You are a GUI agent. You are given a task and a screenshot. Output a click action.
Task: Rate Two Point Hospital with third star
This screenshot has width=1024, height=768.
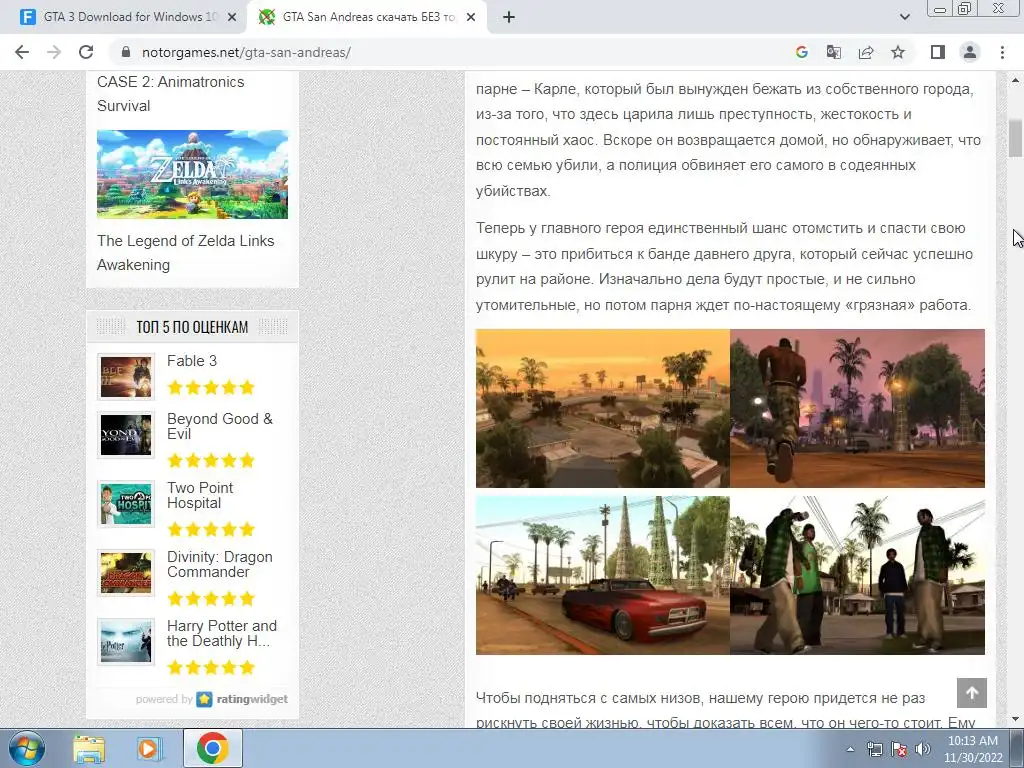[x=210, y=529]
